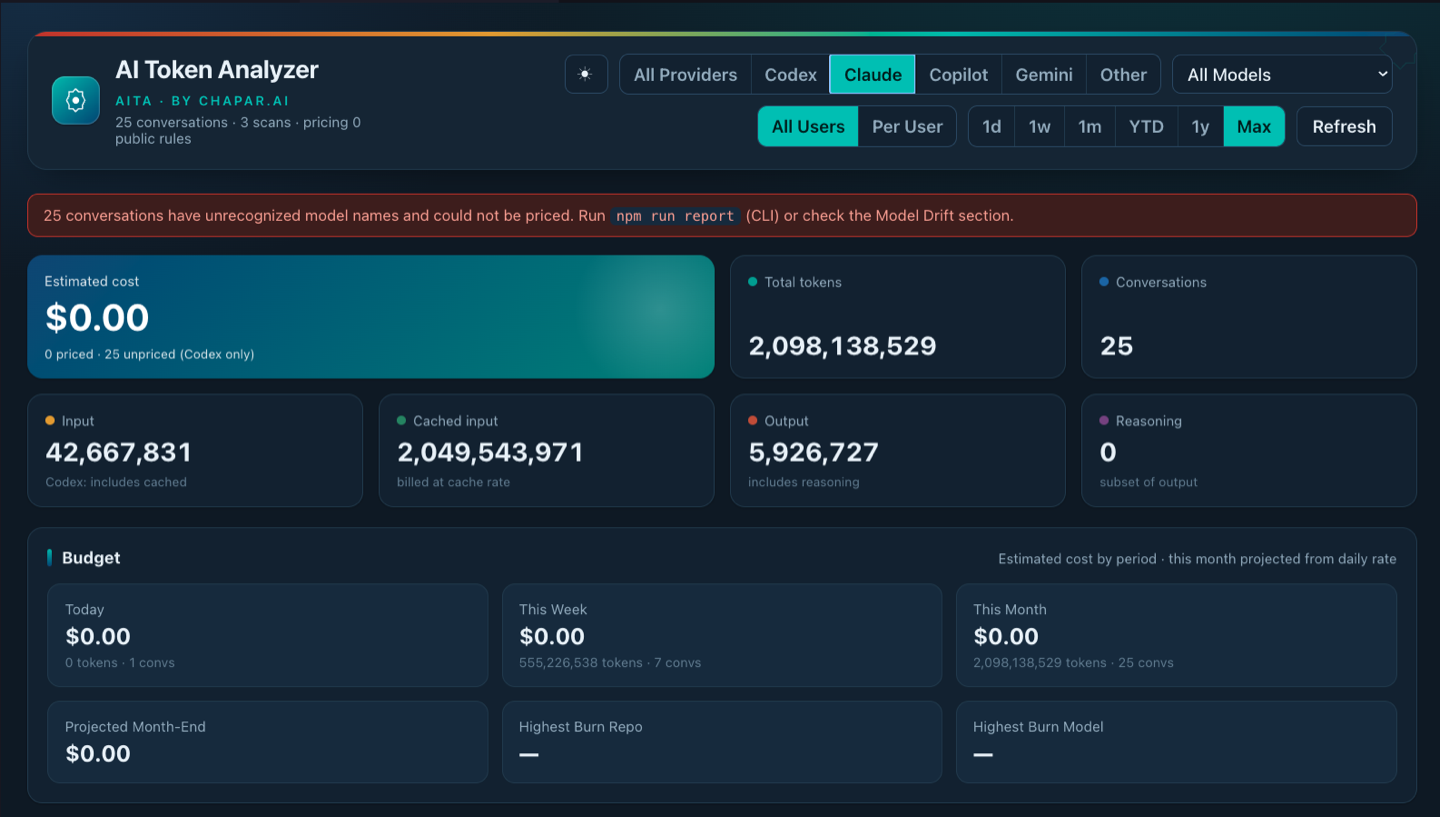Click the blue dot beside Conversations
This screenshot has width=1440, height=817.
pyautogui.click(x=1104, y=282)
